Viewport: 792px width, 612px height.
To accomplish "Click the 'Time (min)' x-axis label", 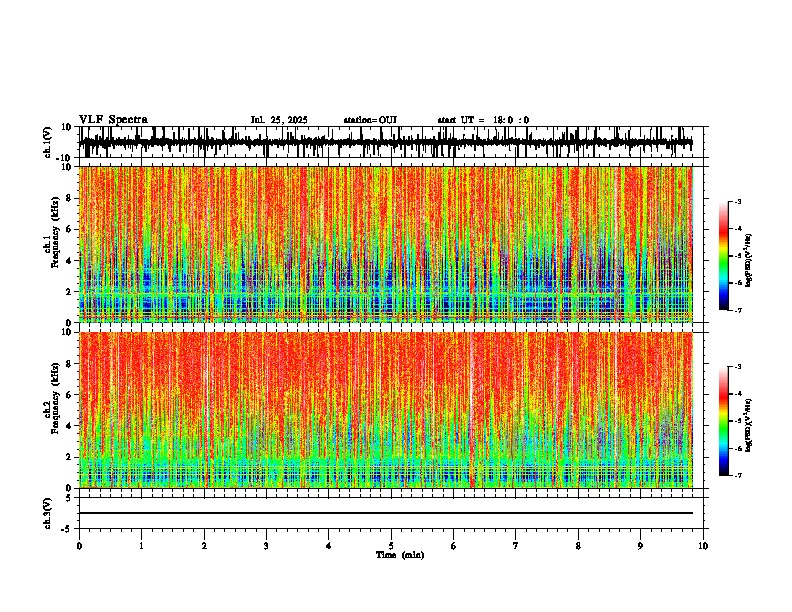I will pos(400,555).
